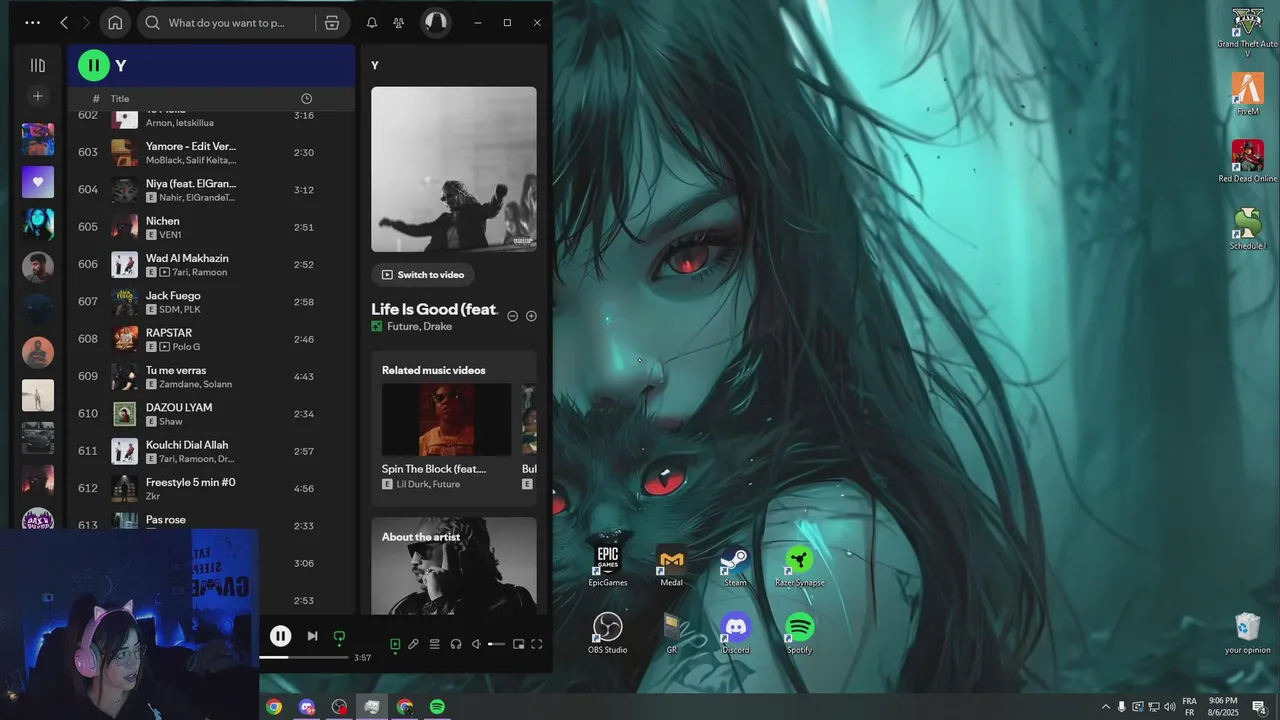Open 'Spin The Block' related music video
This screenshot has width=1280, height=720.
coord(446,419)
